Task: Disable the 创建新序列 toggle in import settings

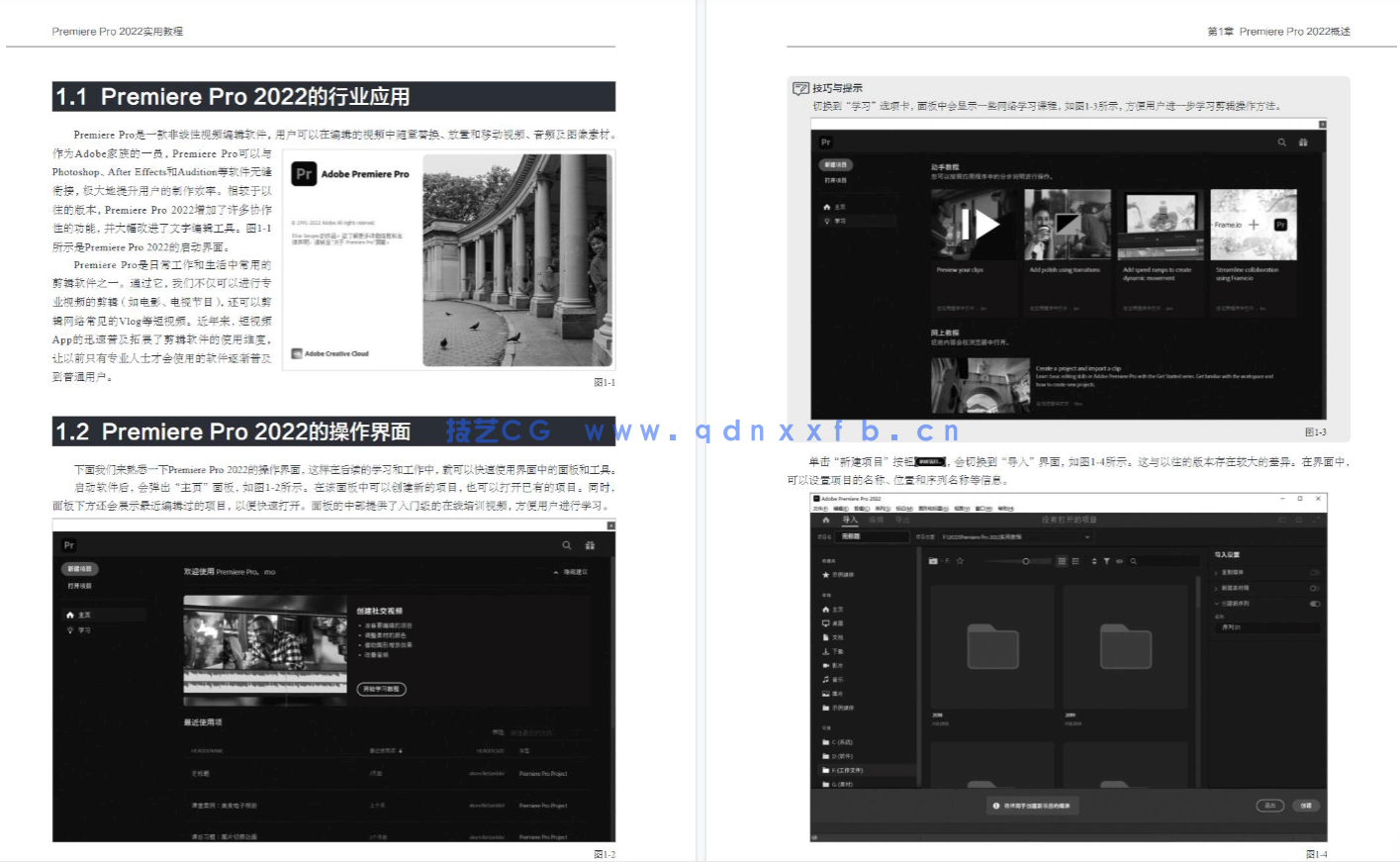Action: tap(1315, 604)
